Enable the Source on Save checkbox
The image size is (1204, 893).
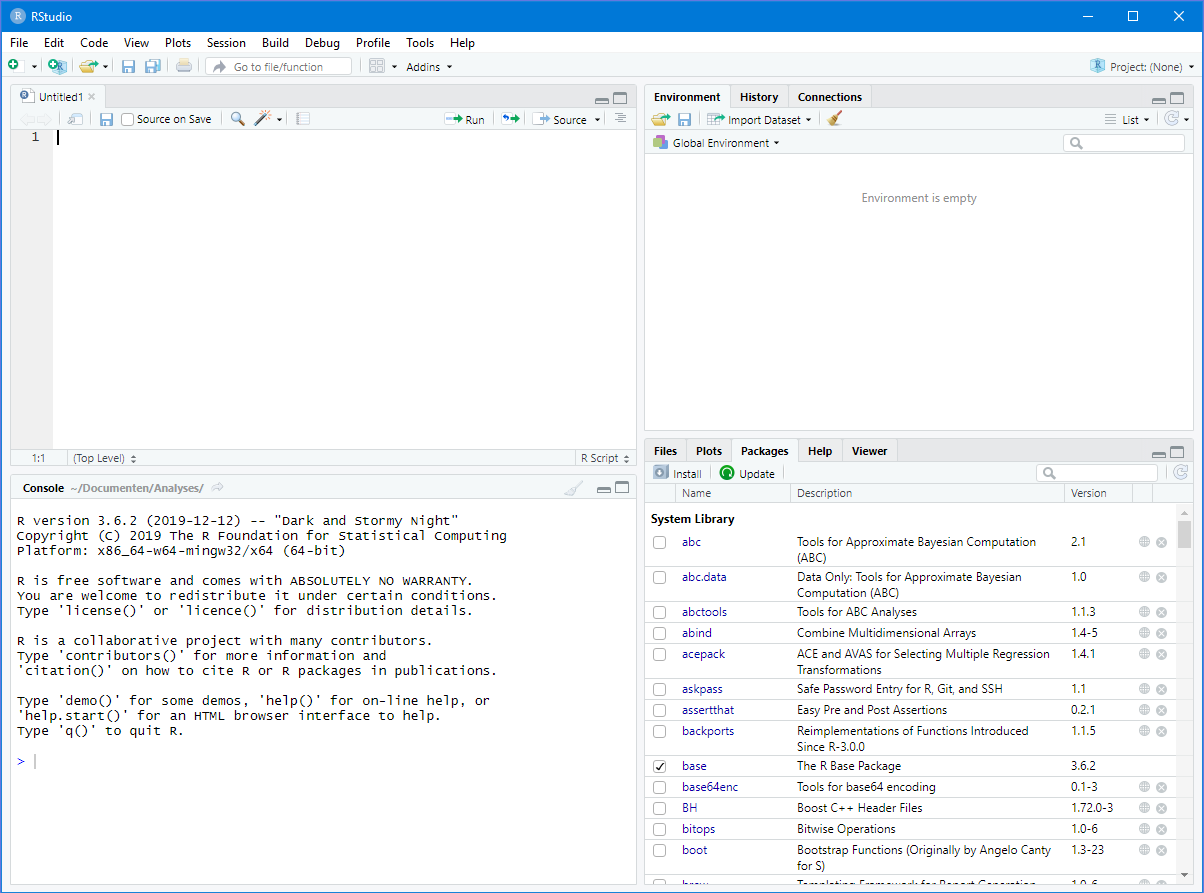point(128,120)
